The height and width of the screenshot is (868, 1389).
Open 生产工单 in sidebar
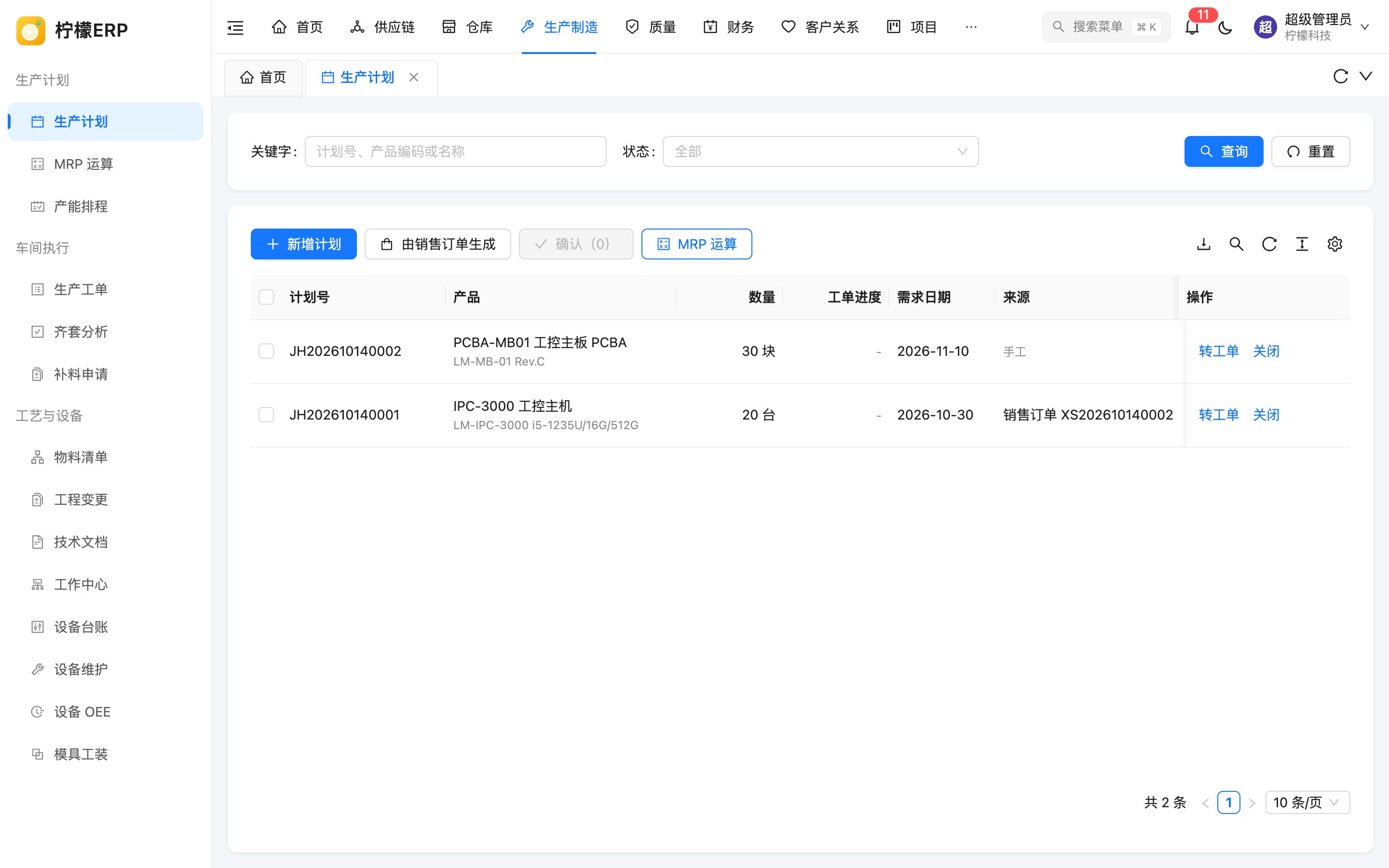[106, 289]
